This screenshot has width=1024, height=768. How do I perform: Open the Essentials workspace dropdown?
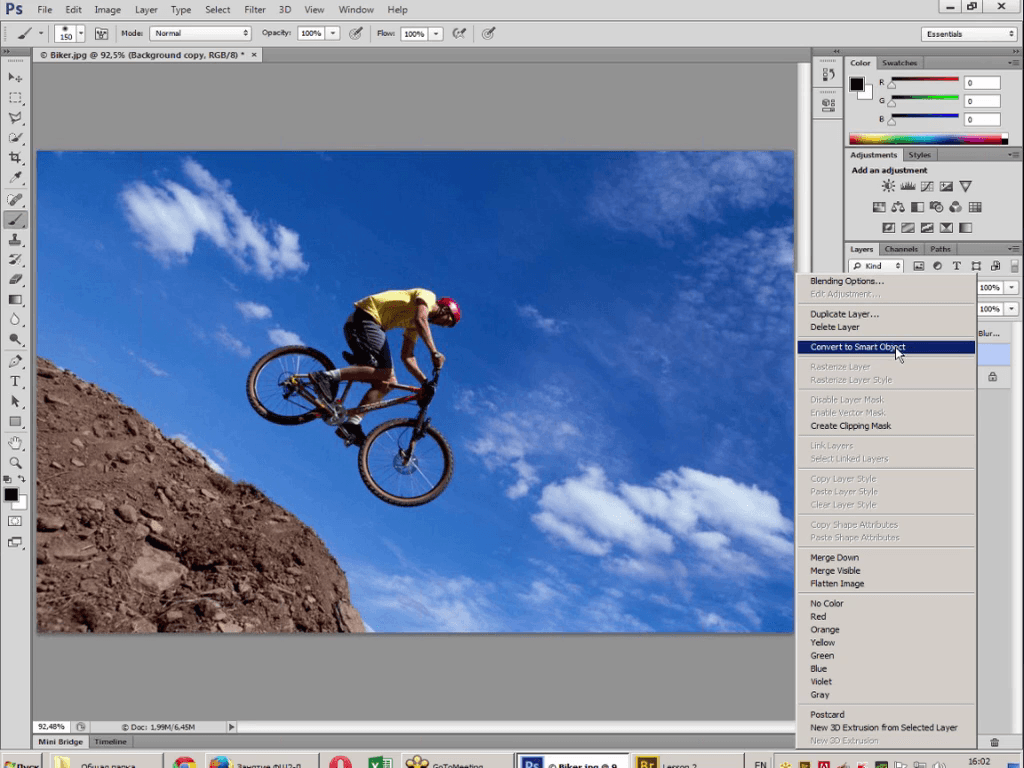click(x=968, y=33)
